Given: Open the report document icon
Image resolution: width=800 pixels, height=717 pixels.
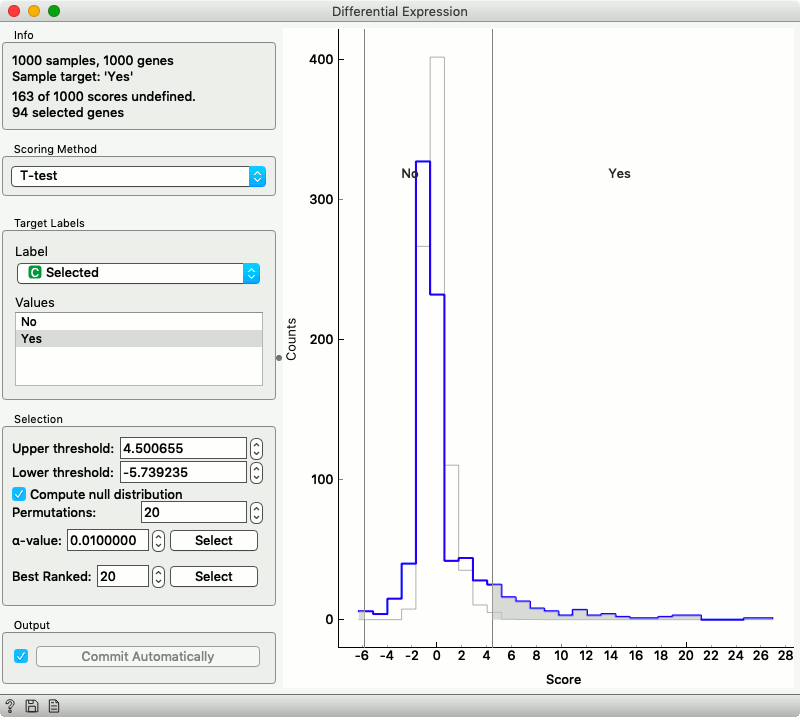Looking at the screenshot, I should click(x=54, y=706).
